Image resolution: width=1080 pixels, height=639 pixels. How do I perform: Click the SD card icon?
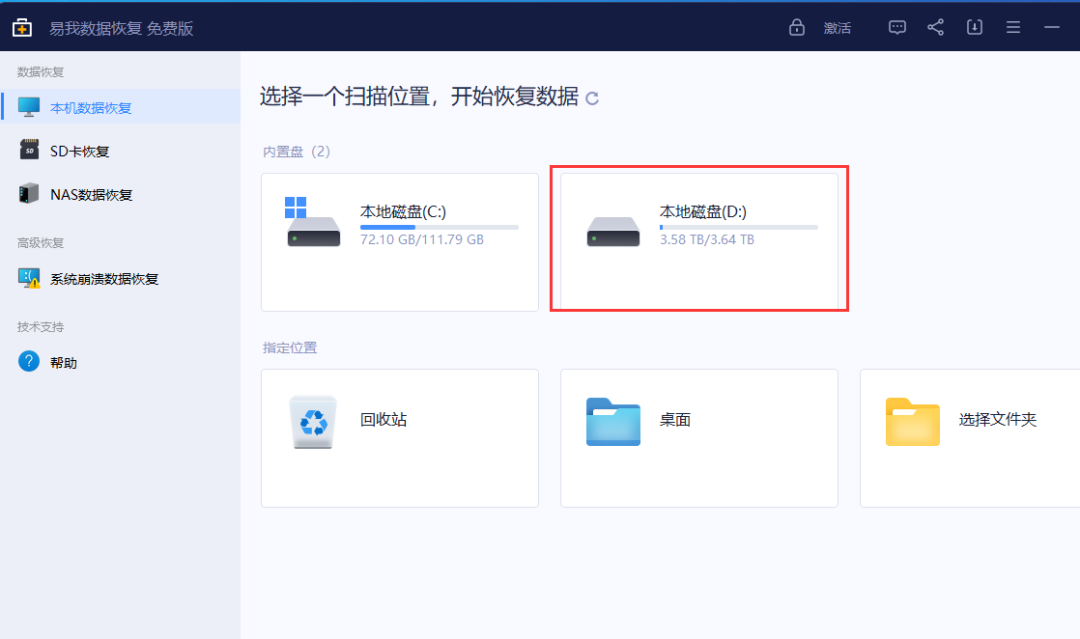[x=29, y=149]
